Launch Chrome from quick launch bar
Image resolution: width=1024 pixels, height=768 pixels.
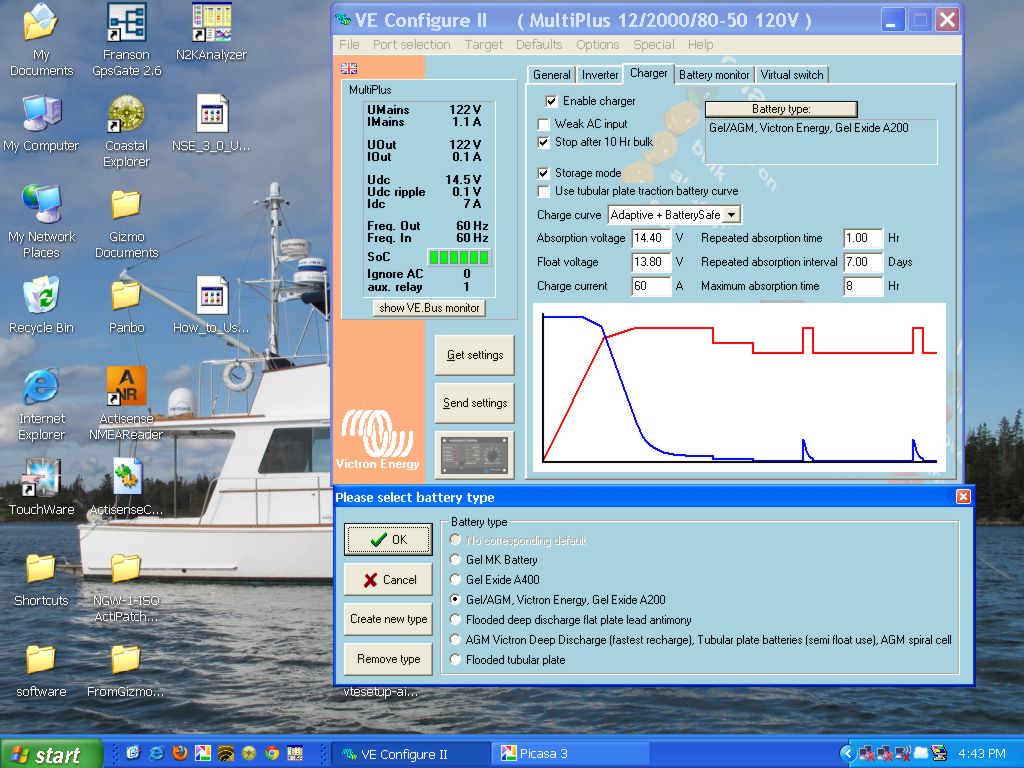tap(272, 753)
